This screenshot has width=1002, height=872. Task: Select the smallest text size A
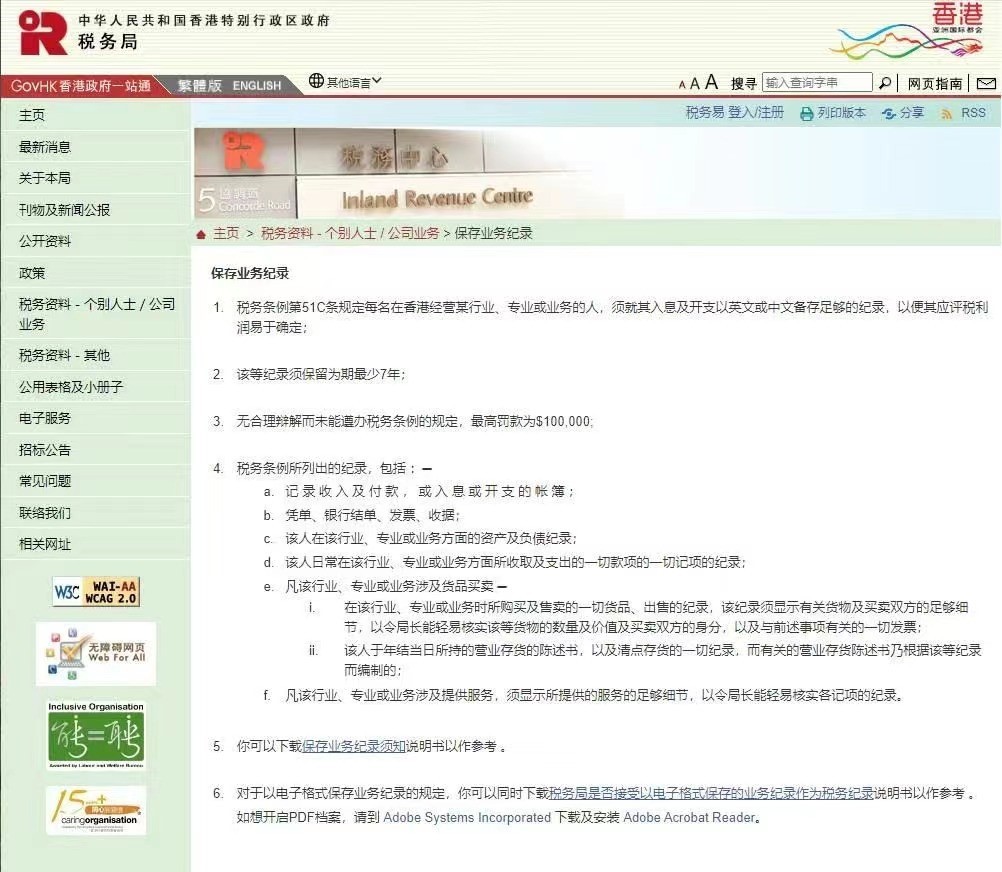tap(682, 85)
